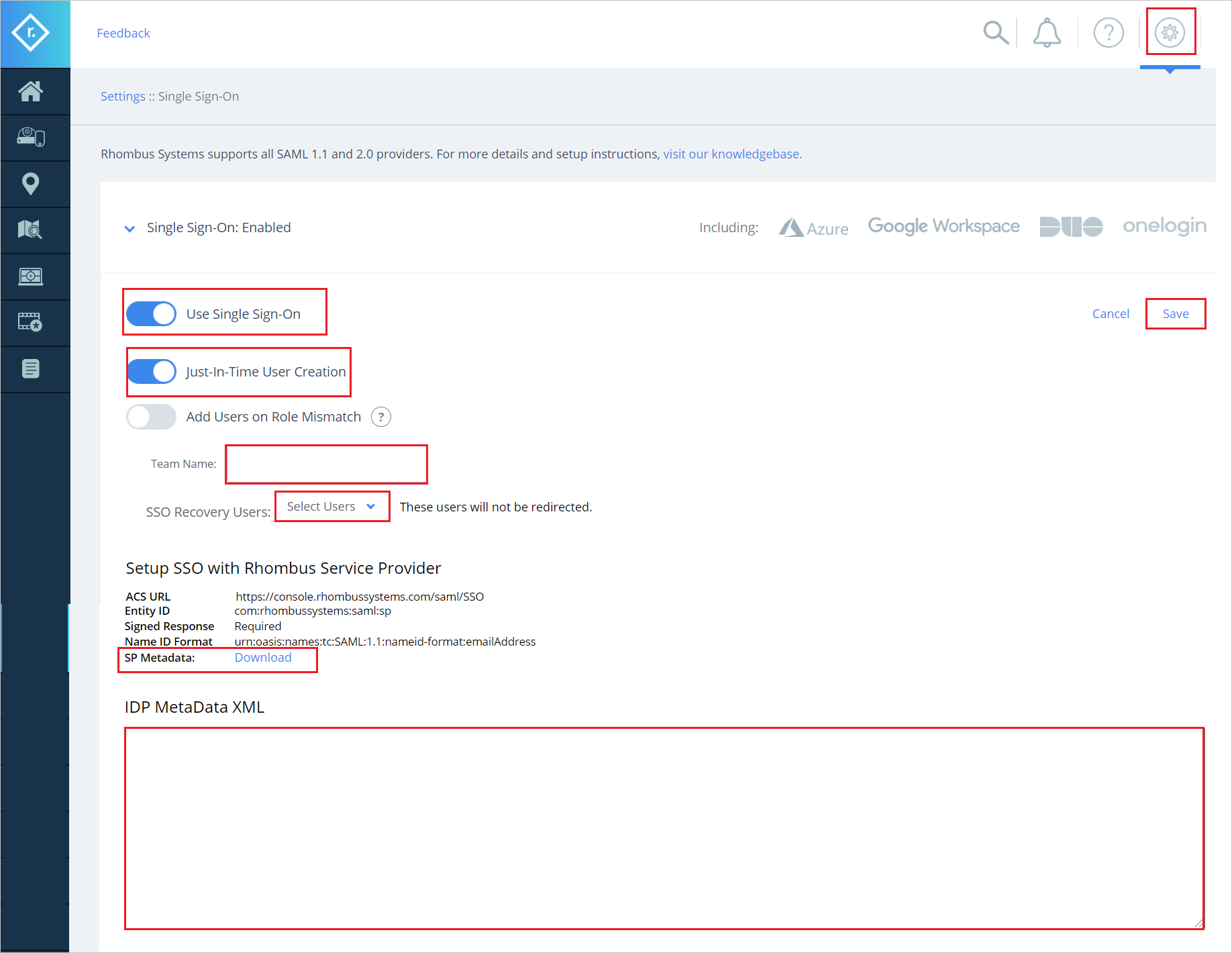Viewport: 1232px width, 953px height.
Task: Enable Add Users on Role Mismatch
Action: click(x=152, y=417)
